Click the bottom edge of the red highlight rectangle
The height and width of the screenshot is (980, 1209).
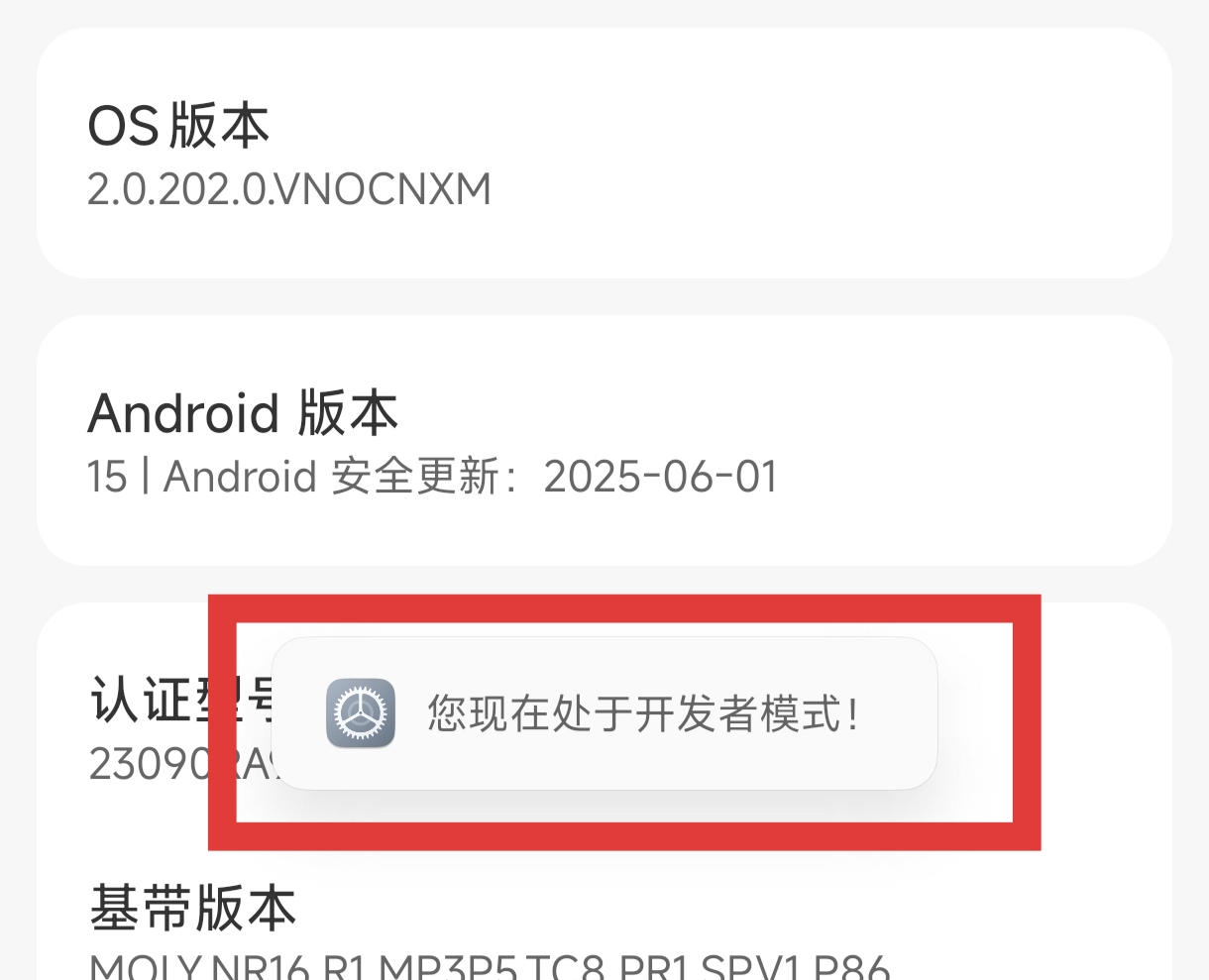tap(624, 835)
